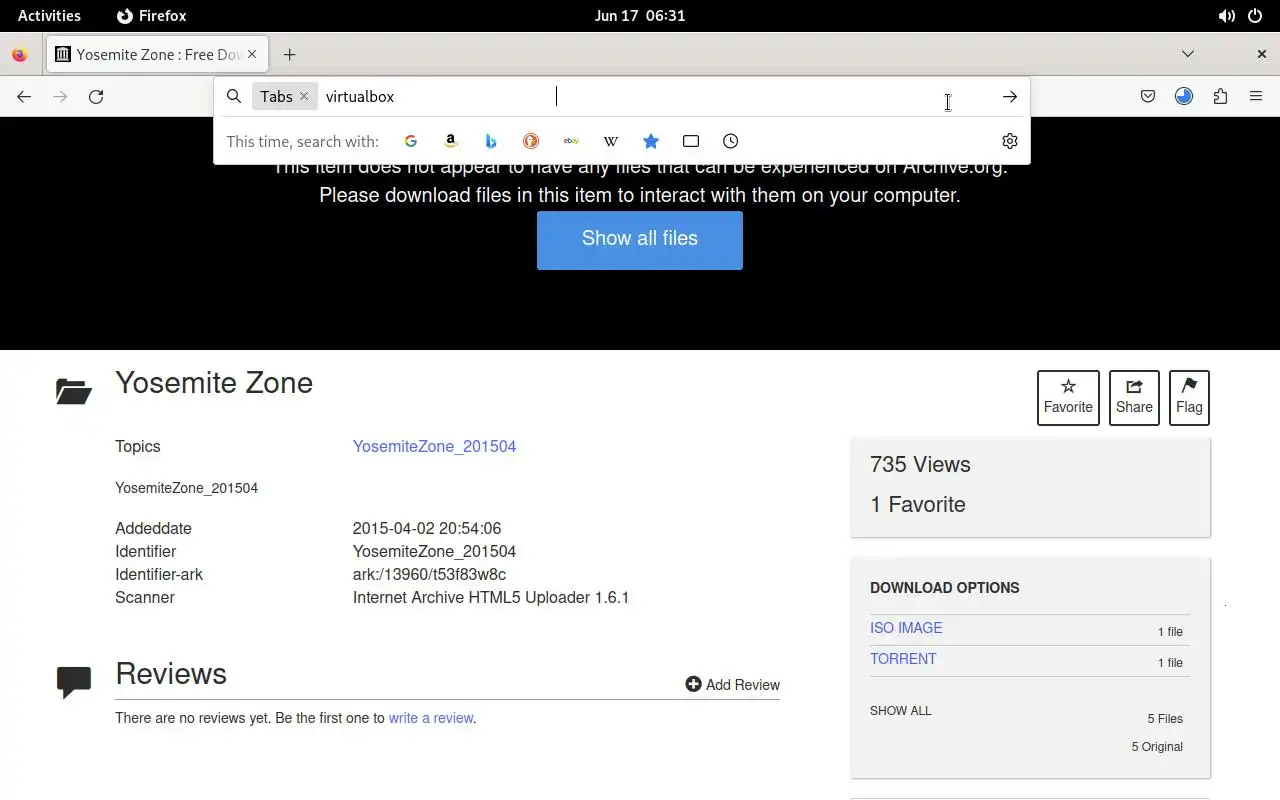
Task: Open Firefox account profile icon
Action: (x=1184, y=97)
